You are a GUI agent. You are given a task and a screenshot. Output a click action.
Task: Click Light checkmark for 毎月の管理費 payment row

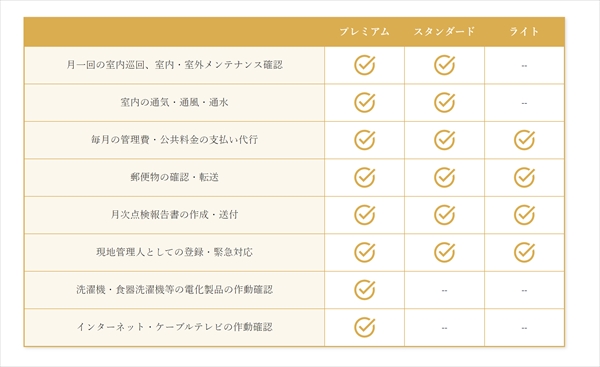point(524,140)
